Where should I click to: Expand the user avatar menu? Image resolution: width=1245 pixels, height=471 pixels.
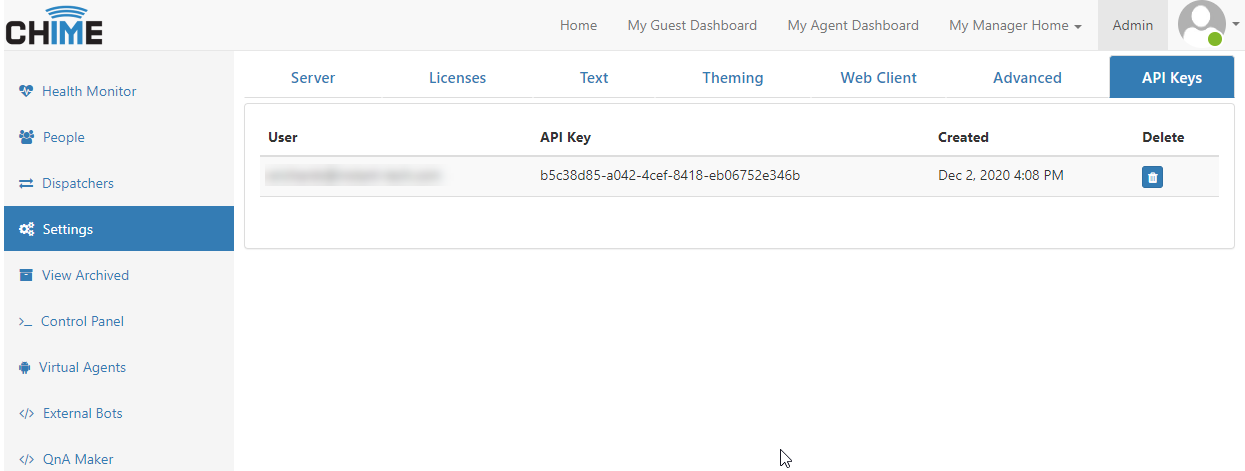(1207, 25)
